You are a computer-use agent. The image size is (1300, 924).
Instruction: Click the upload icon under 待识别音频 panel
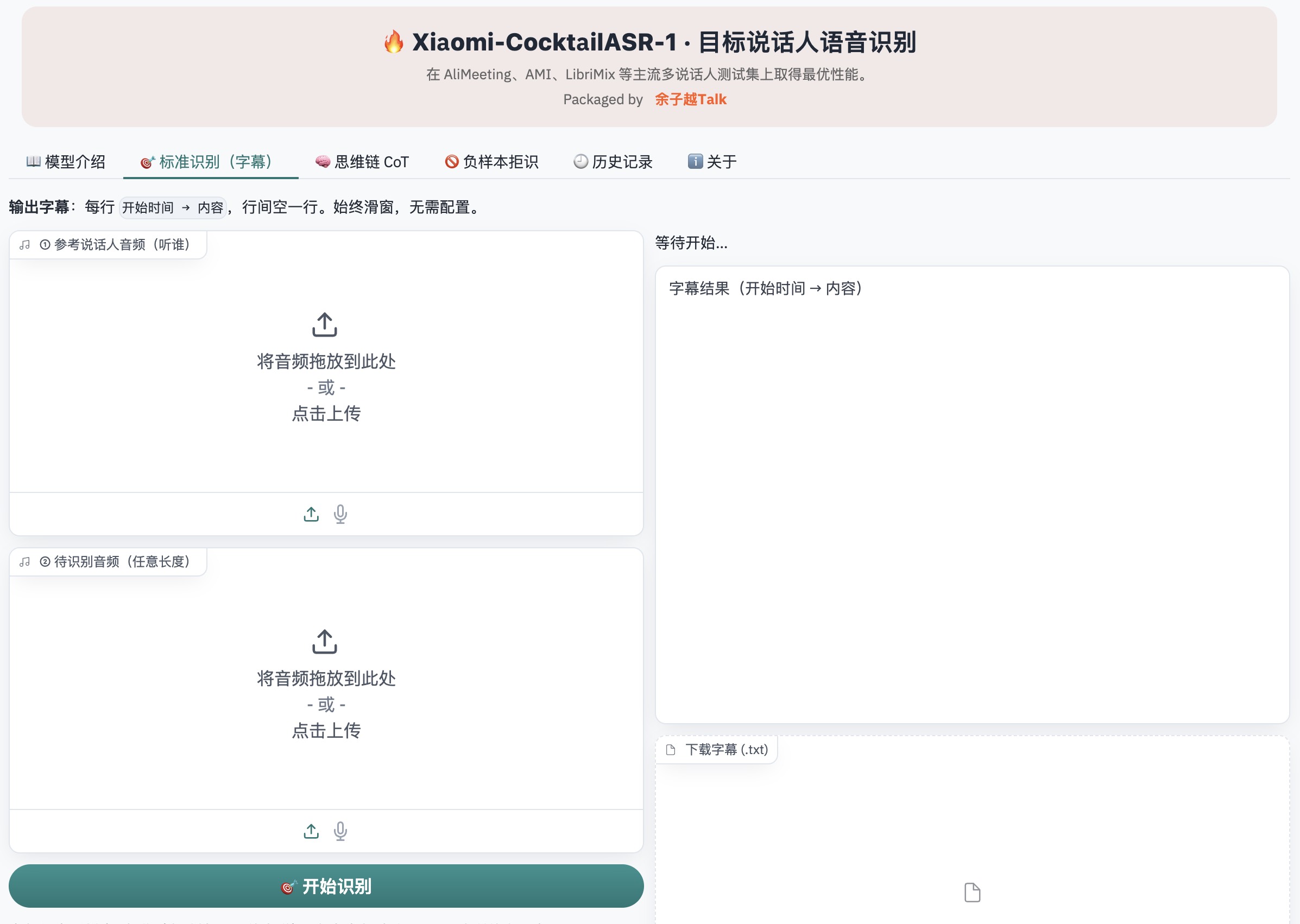(311, 831)
